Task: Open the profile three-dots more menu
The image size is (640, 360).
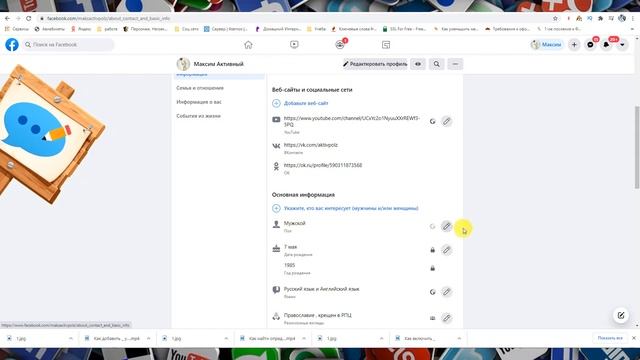Action: click(x=455, y=64)
